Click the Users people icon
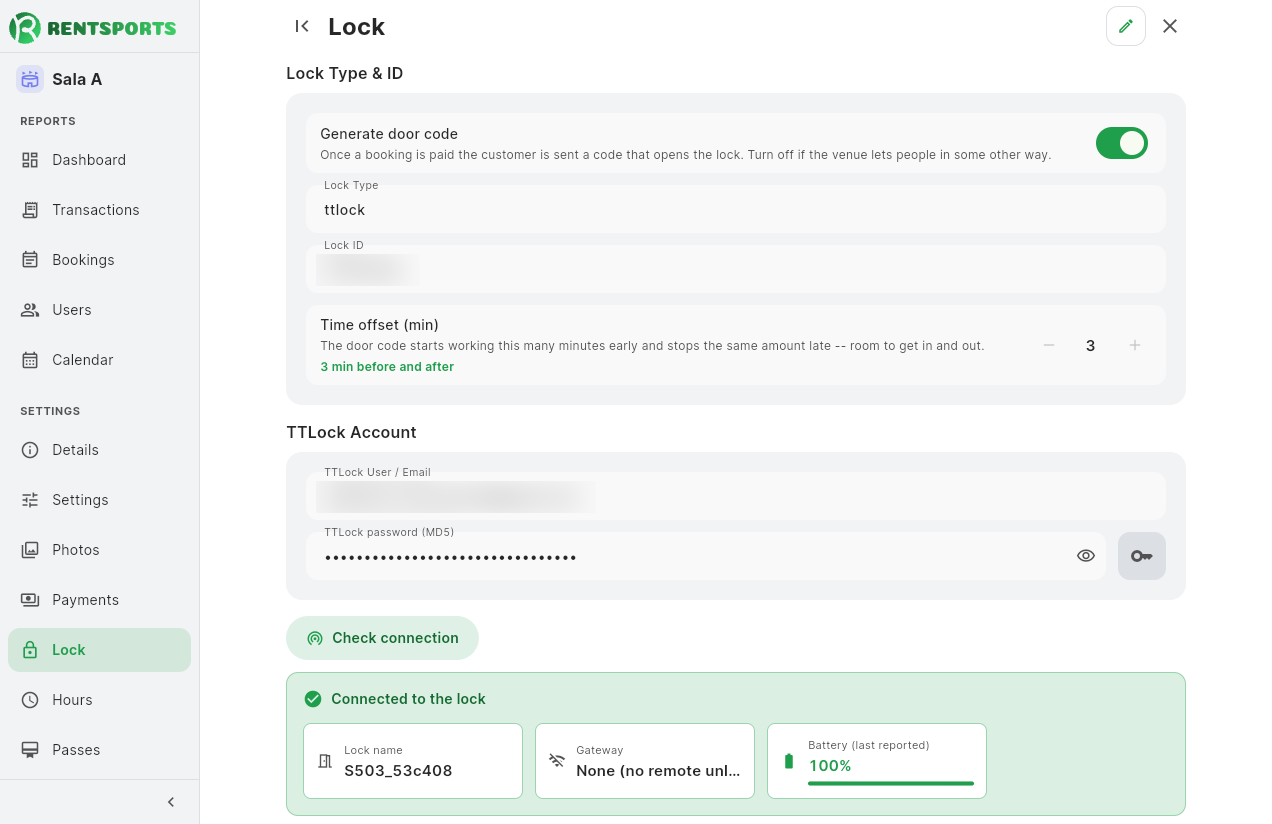Image resolution: width=1272 pixels, height=824 pixels. pyautogui.click(x=30, y=310)
